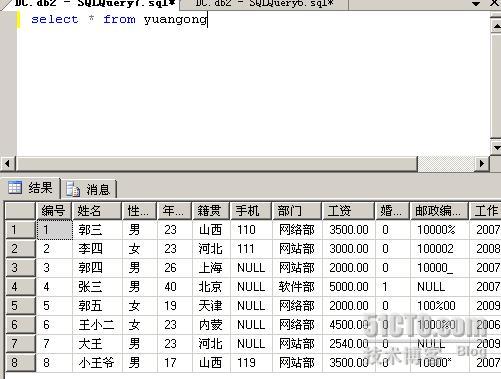Switch to the SQLQuery6.sql tab
This screenshot has width=501, height=379.
click(264, 4)
